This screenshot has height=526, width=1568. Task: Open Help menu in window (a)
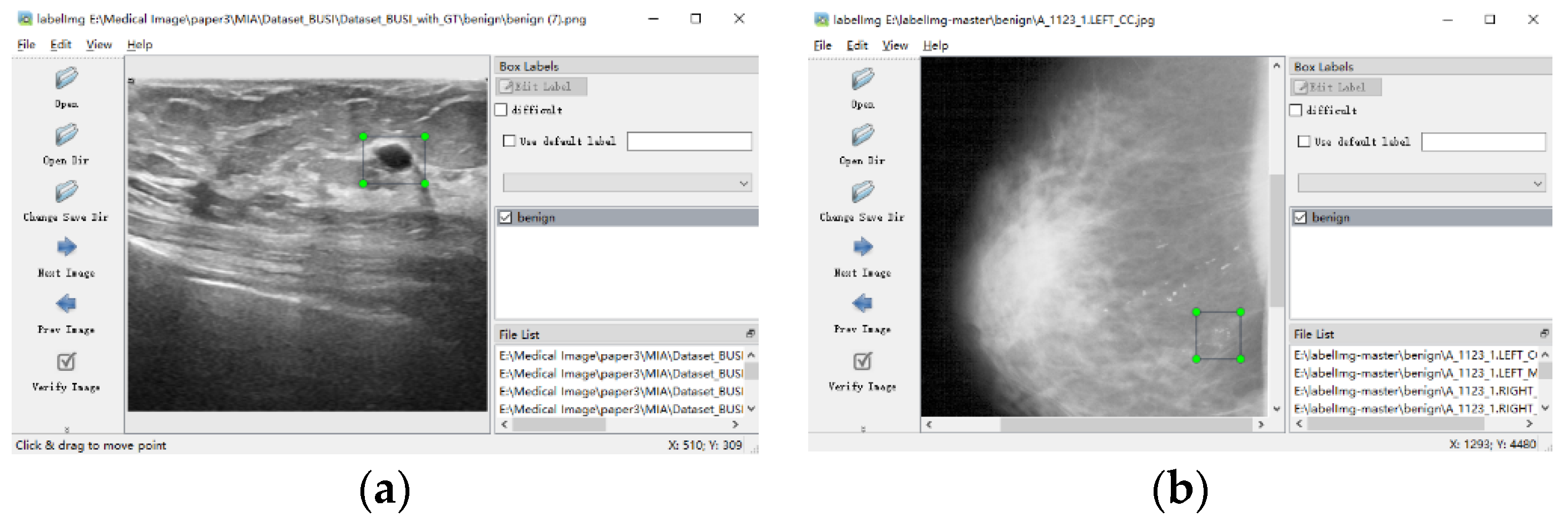140,44
